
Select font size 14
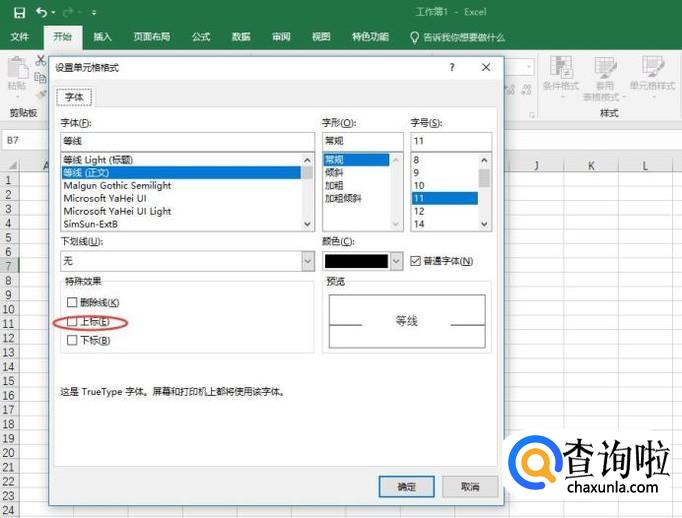(445, 224)
